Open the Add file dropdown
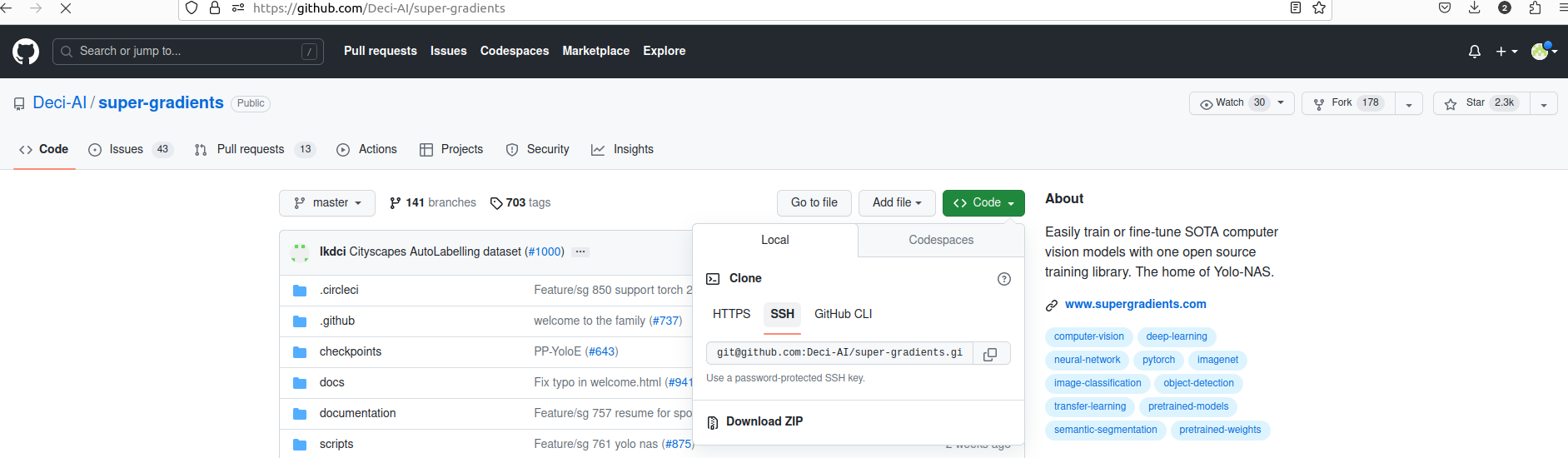Image resolution: width=1568 pixels, height=458 pixels. pyautogui.click(x=897, y=203)
